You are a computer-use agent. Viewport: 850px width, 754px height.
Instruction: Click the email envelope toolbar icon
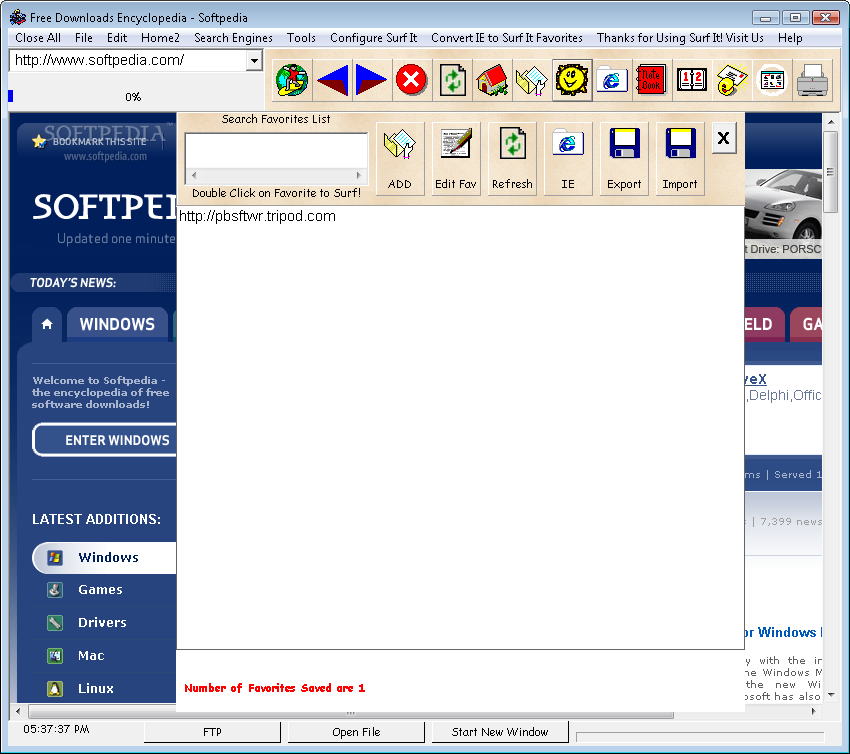click(x=732, y=80)
